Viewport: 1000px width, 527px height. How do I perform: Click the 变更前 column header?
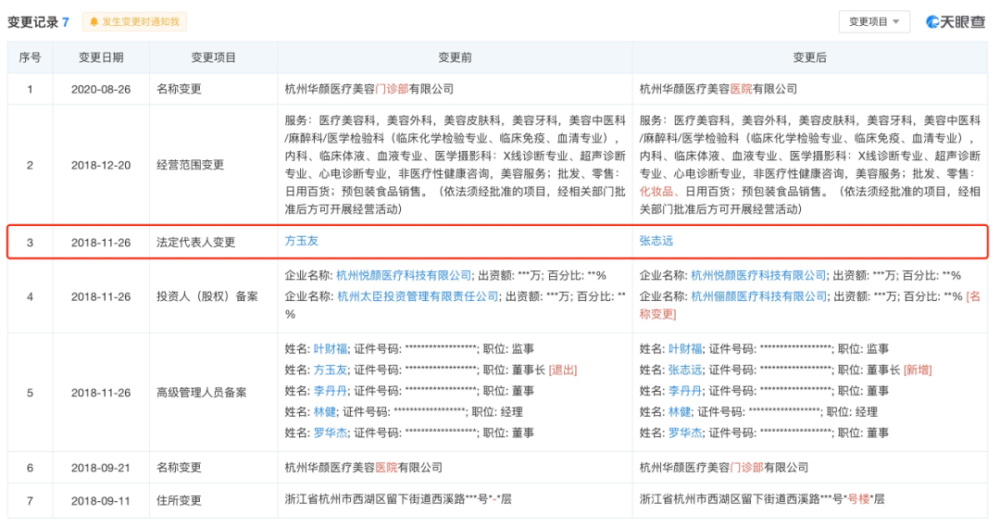[455, 57]
